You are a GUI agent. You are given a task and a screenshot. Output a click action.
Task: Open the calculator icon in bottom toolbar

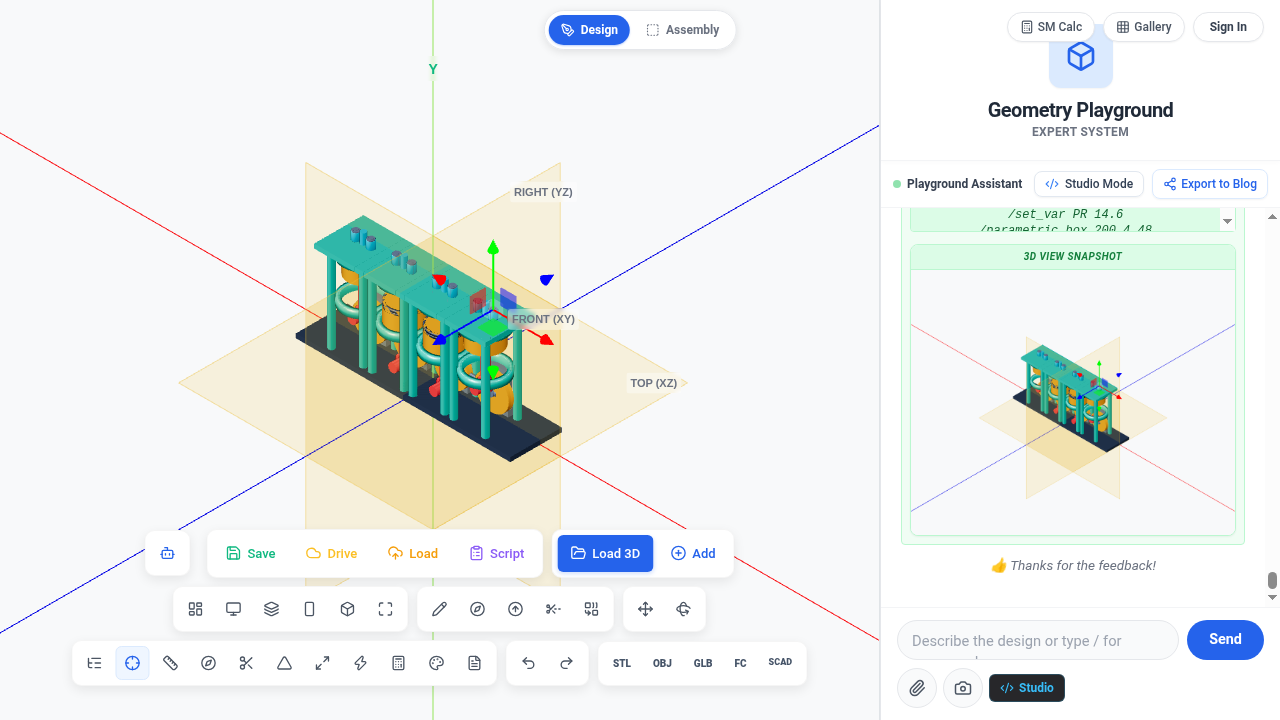click(399, 663)
